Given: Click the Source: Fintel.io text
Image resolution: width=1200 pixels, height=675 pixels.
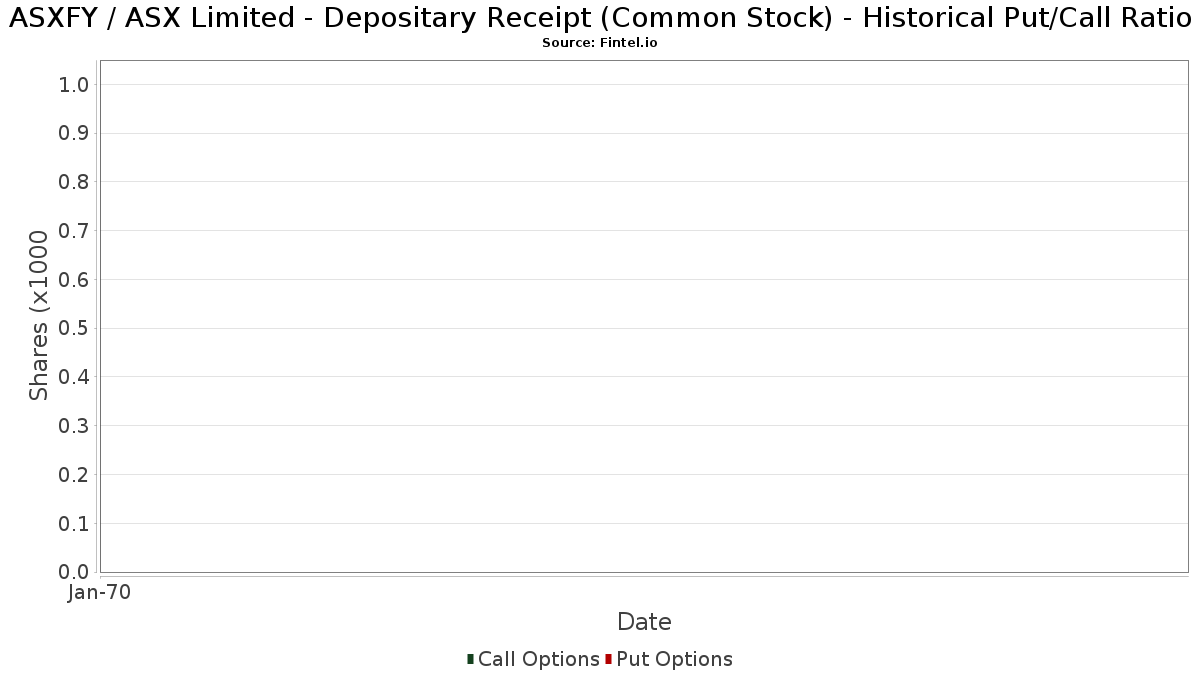Looking at the screenshot, I should (x=599, y=43).
